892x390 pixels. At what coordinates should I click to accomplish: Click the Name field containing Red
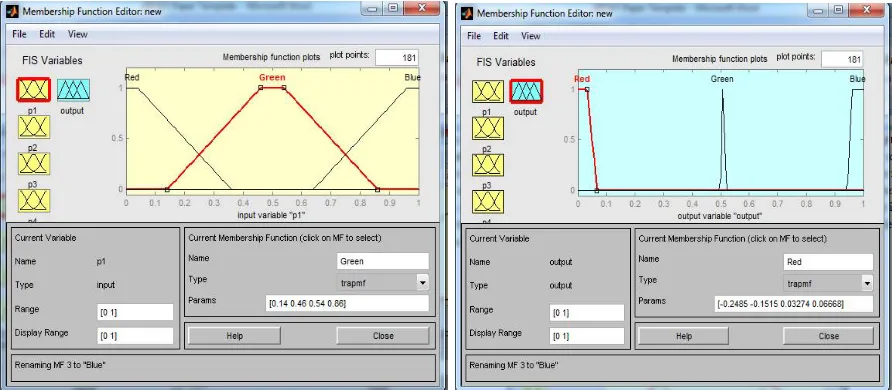point(828,262)
